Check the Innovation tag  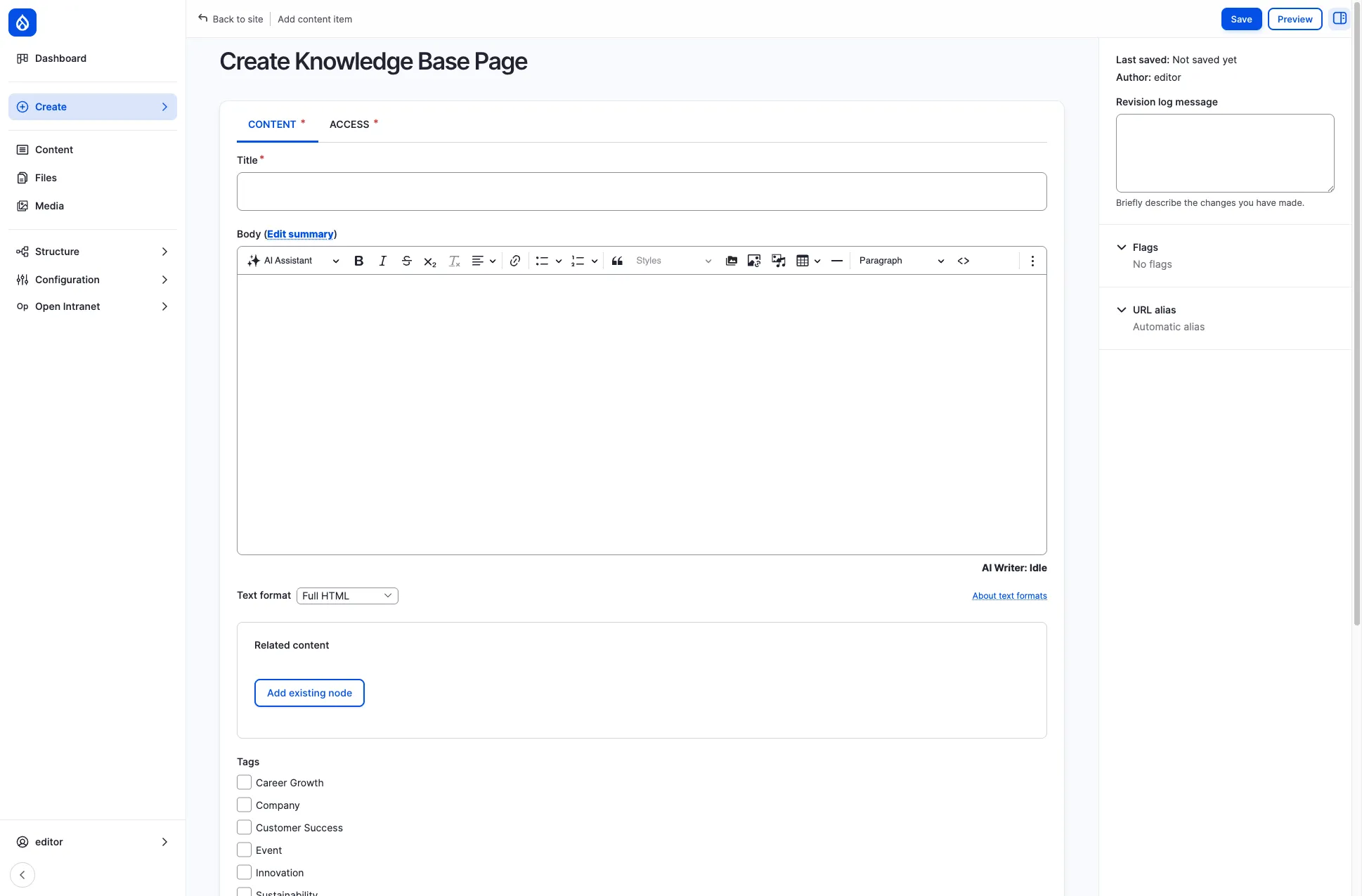[x=244, y=872]
